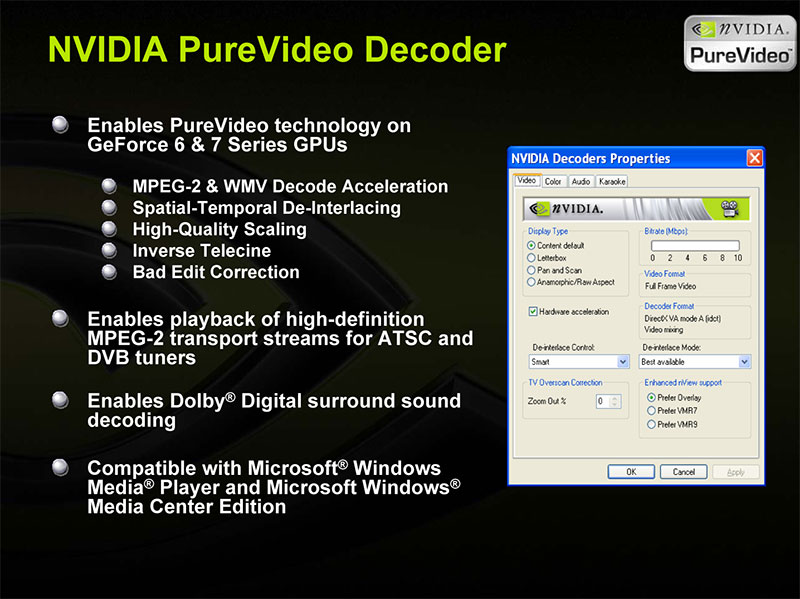This screenshot has width=800, height=599.
Task: Click 'Spatial-Temporal De-Interlacing' bullet text
Action: (x=266, y=208)
